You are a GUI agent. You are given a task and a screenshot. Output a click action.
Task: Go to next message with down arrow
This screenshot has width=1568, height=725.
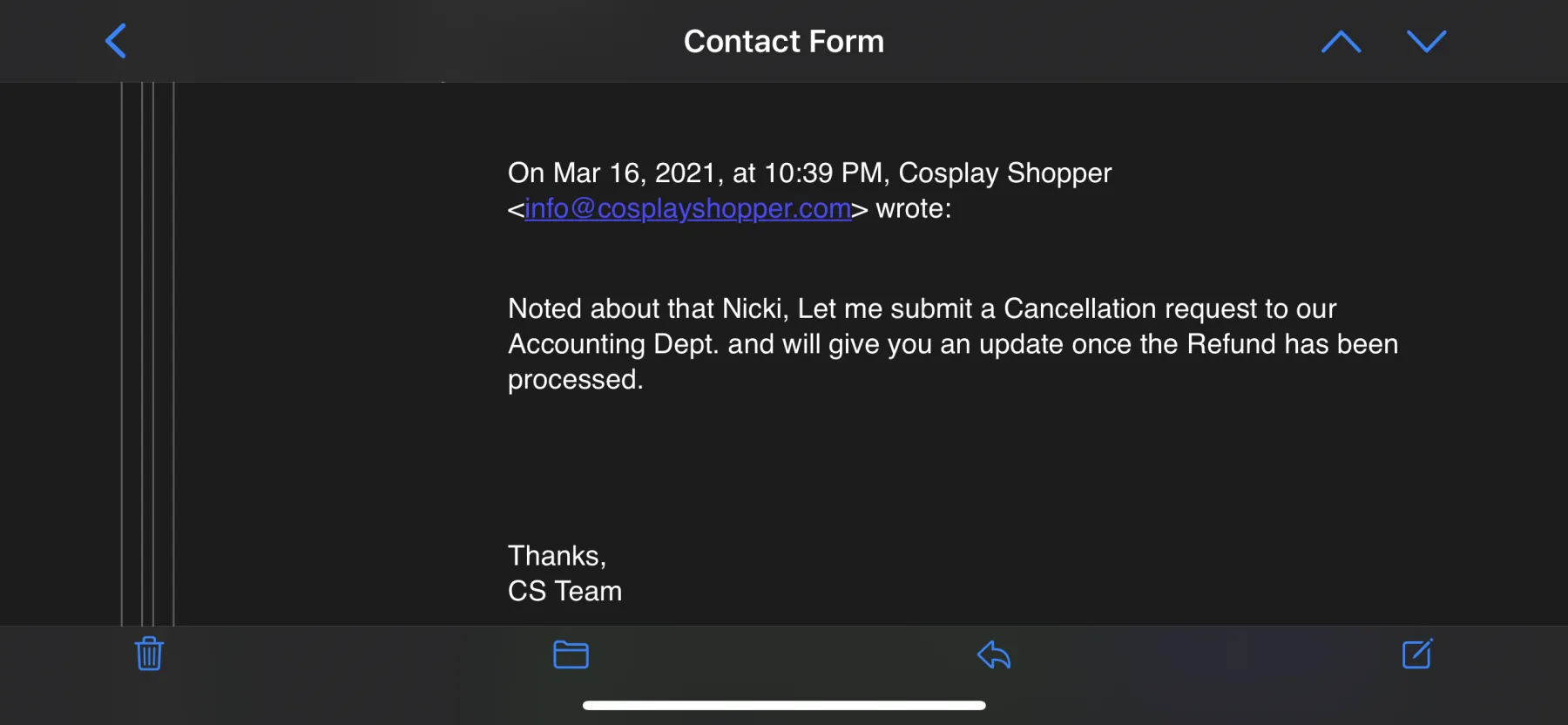pyautogui.click(x=1426, y=41)
